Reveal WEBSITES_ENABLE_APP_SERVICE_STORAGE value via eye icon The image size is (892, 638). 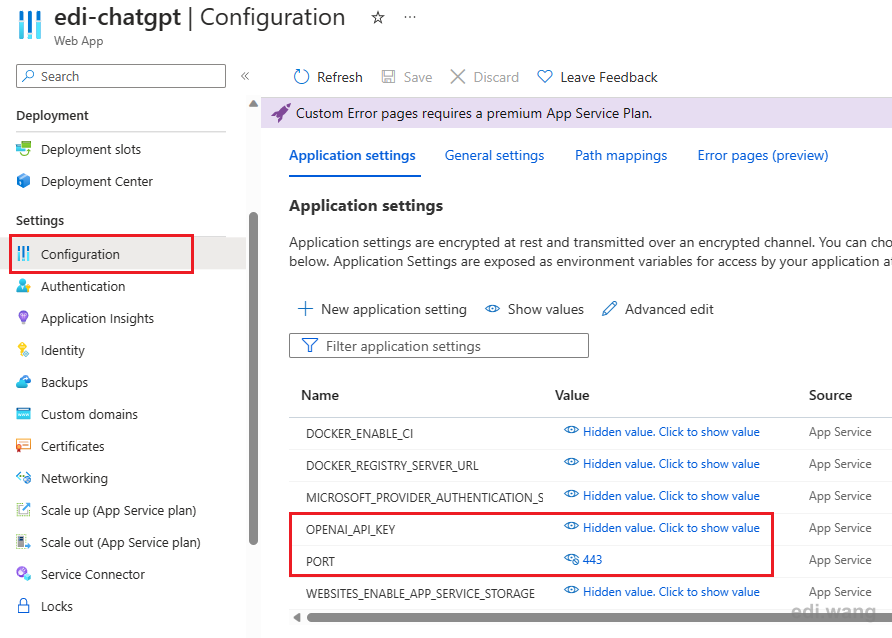click(571, 590)
